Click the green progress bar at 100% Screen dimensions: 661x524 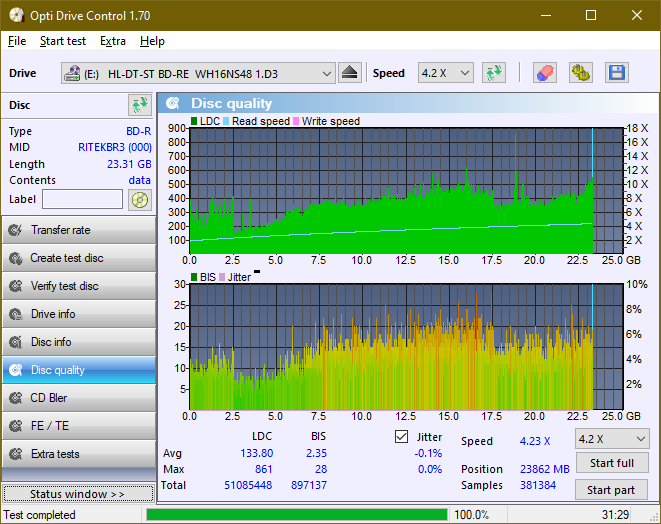pos(297,515)
